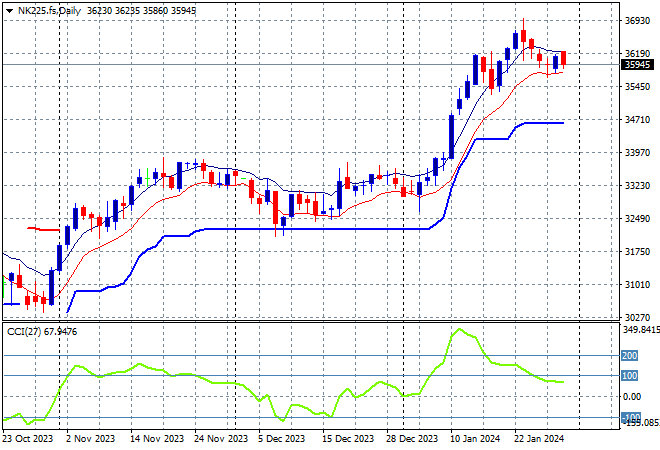This screenshot has width=660, height=450.
Task: Click the 5 Dec 2023 date label
Action: (281, 439)
